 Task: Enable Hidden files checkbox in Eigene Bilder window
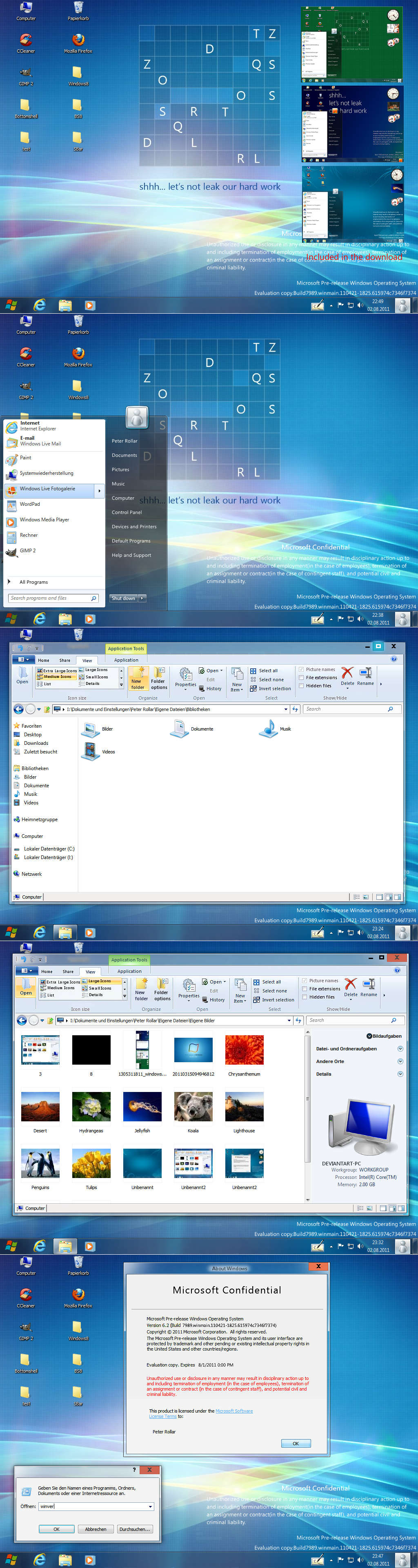305,997
